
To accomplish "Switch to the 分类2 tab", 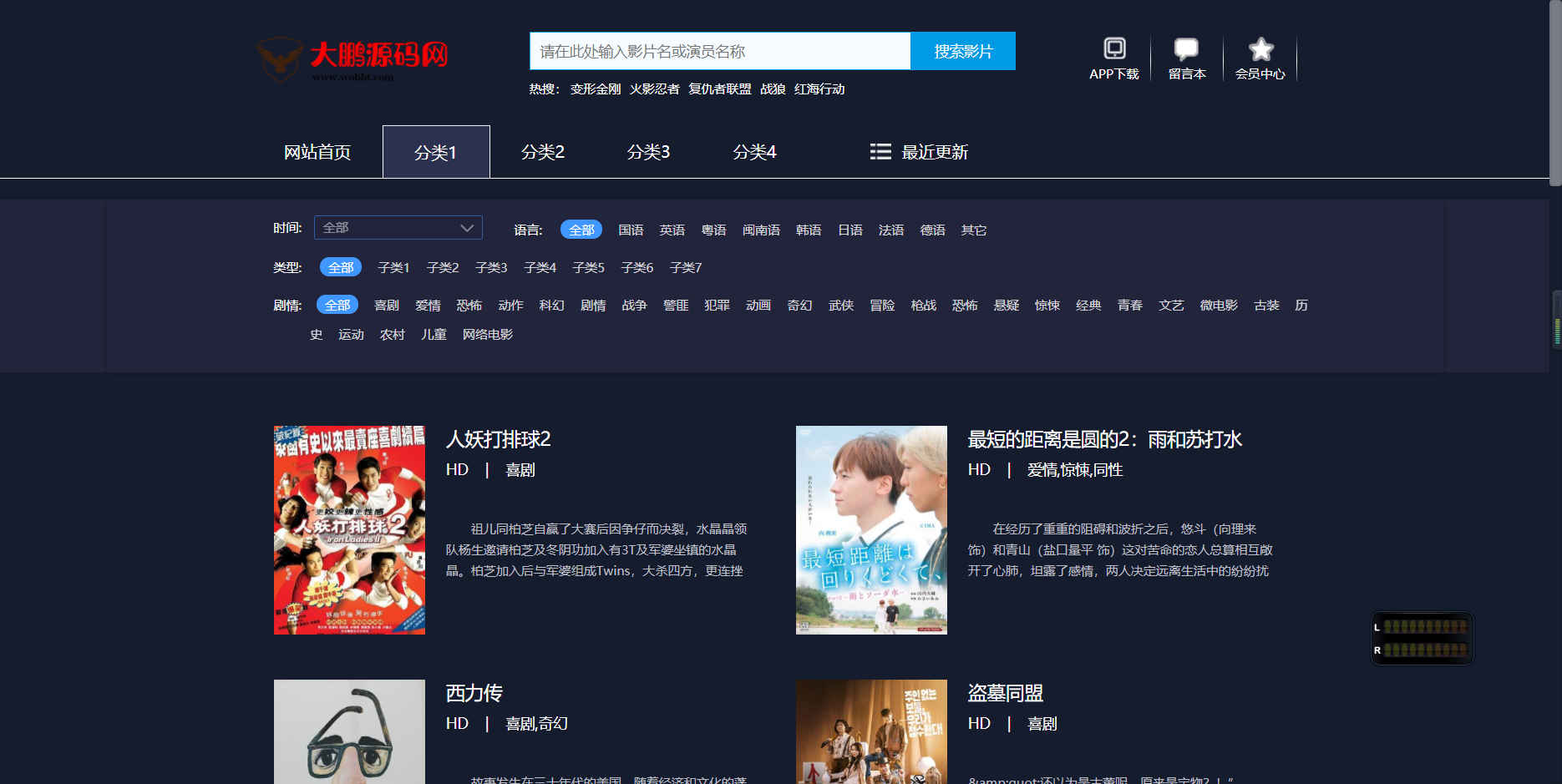I will pyautogui.click(x=543, y=152).
